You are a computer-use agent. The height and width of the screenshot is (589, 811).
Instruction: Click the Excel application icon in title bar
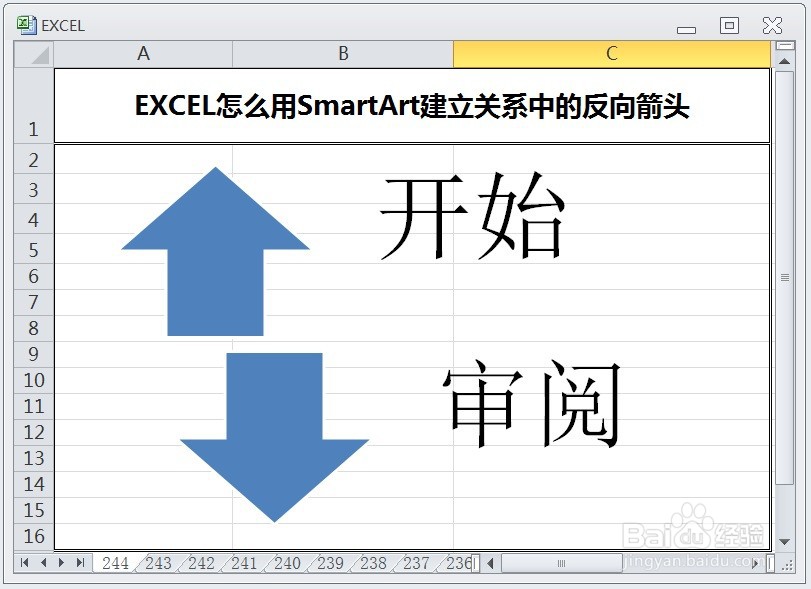[x=26, y=25]
